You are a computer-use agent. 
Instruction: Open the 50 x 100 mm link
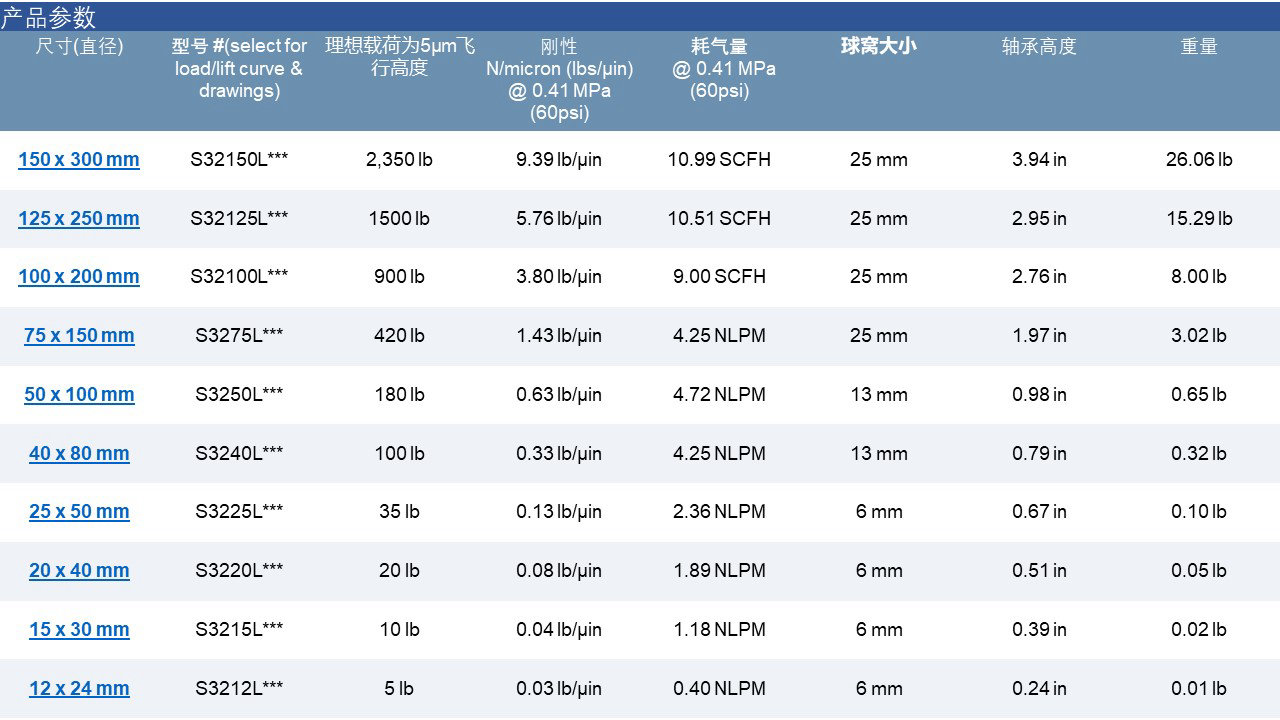(79, 395)
